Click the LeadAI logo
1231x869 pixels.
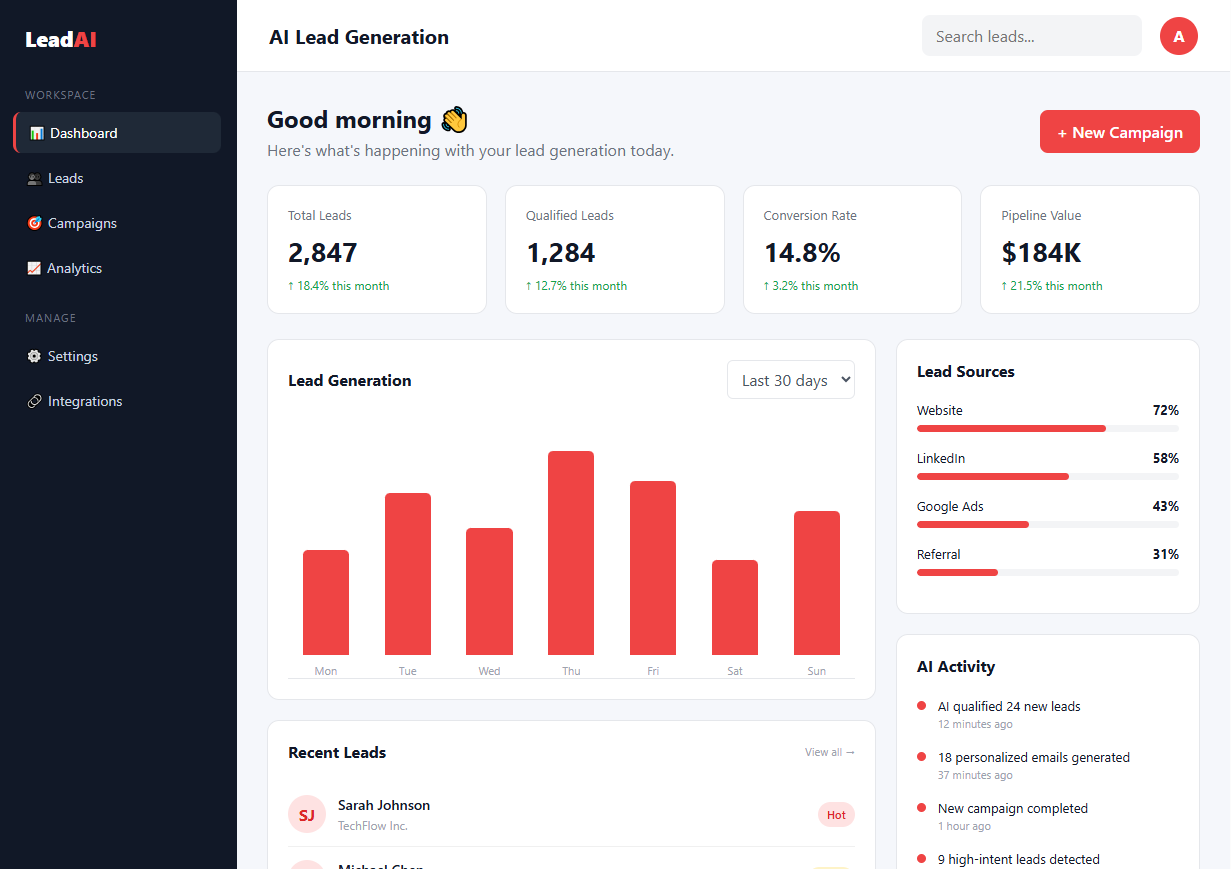(x=61, y=40)
